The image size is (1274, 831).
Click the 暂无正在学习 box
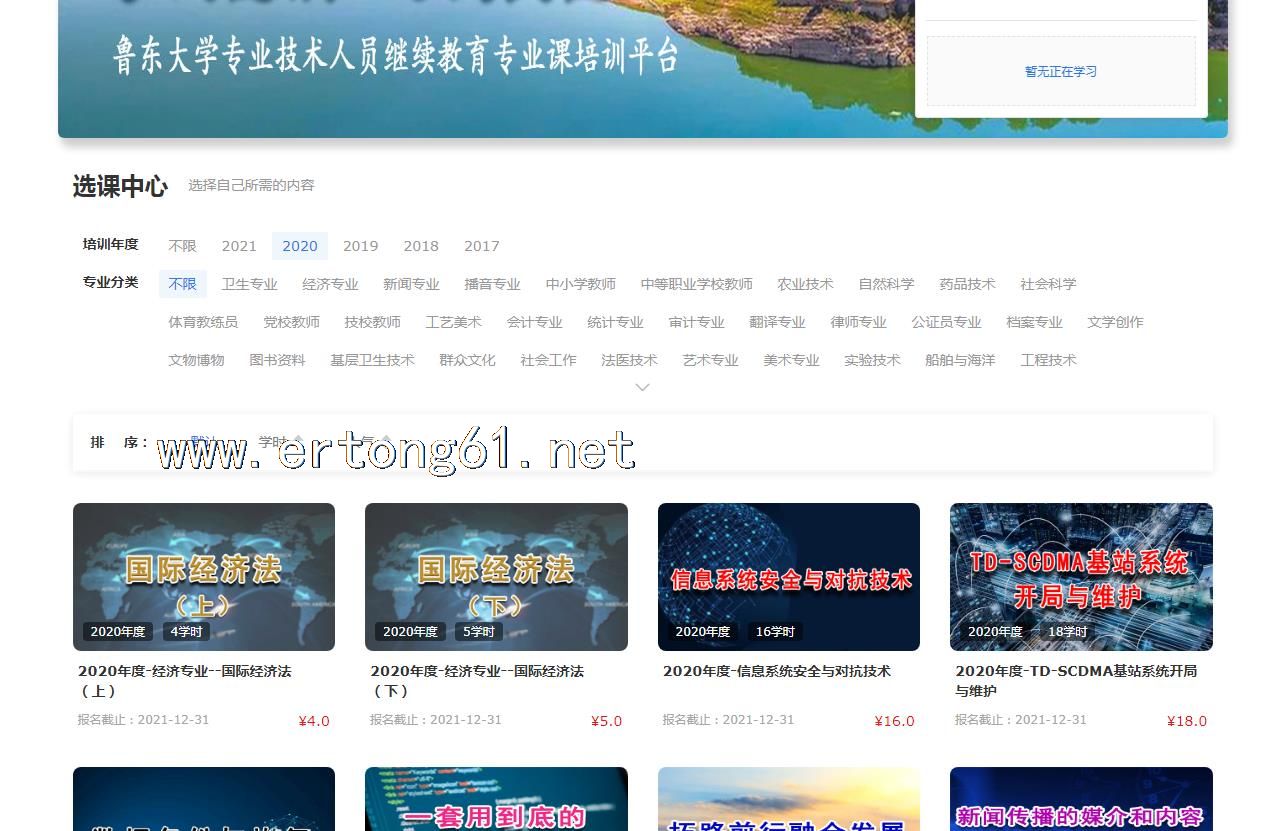pyautogui.click(x=1060, y=72)
